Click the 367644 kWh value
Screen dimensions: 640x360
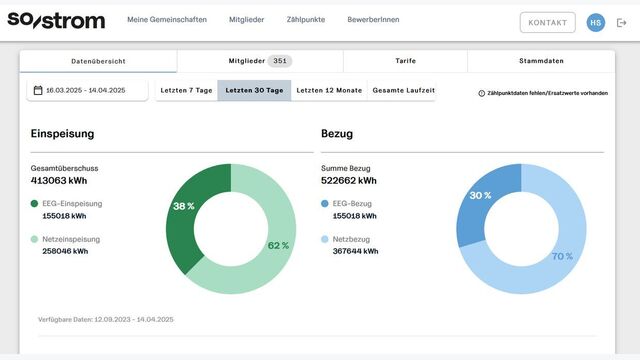tap(356, 251)
